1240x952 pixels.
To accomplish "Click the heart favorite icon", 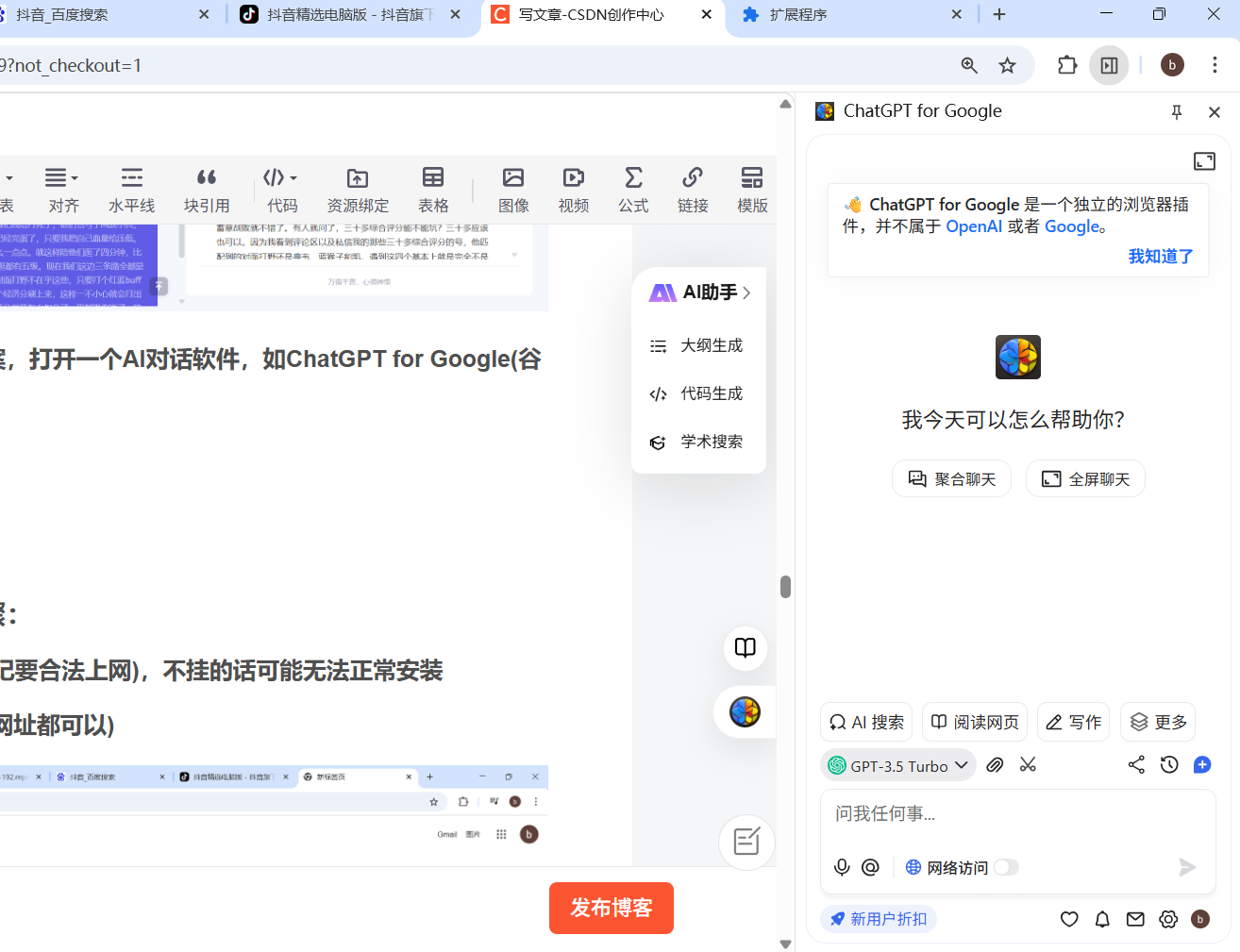I will 1069,919.
